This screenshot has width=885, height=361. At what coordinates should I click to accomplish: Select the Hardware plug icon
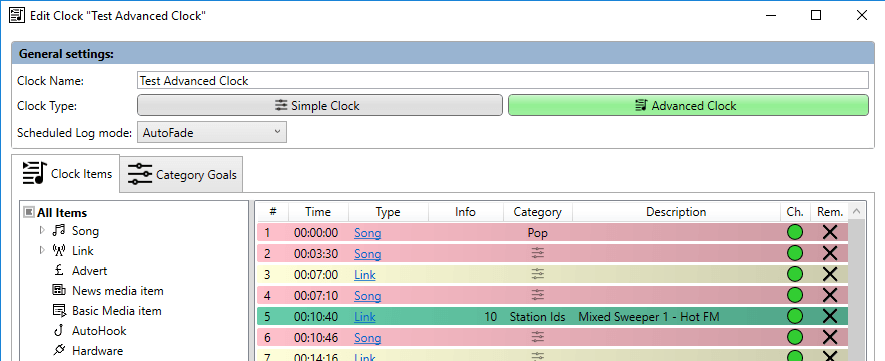coord(59,350)
